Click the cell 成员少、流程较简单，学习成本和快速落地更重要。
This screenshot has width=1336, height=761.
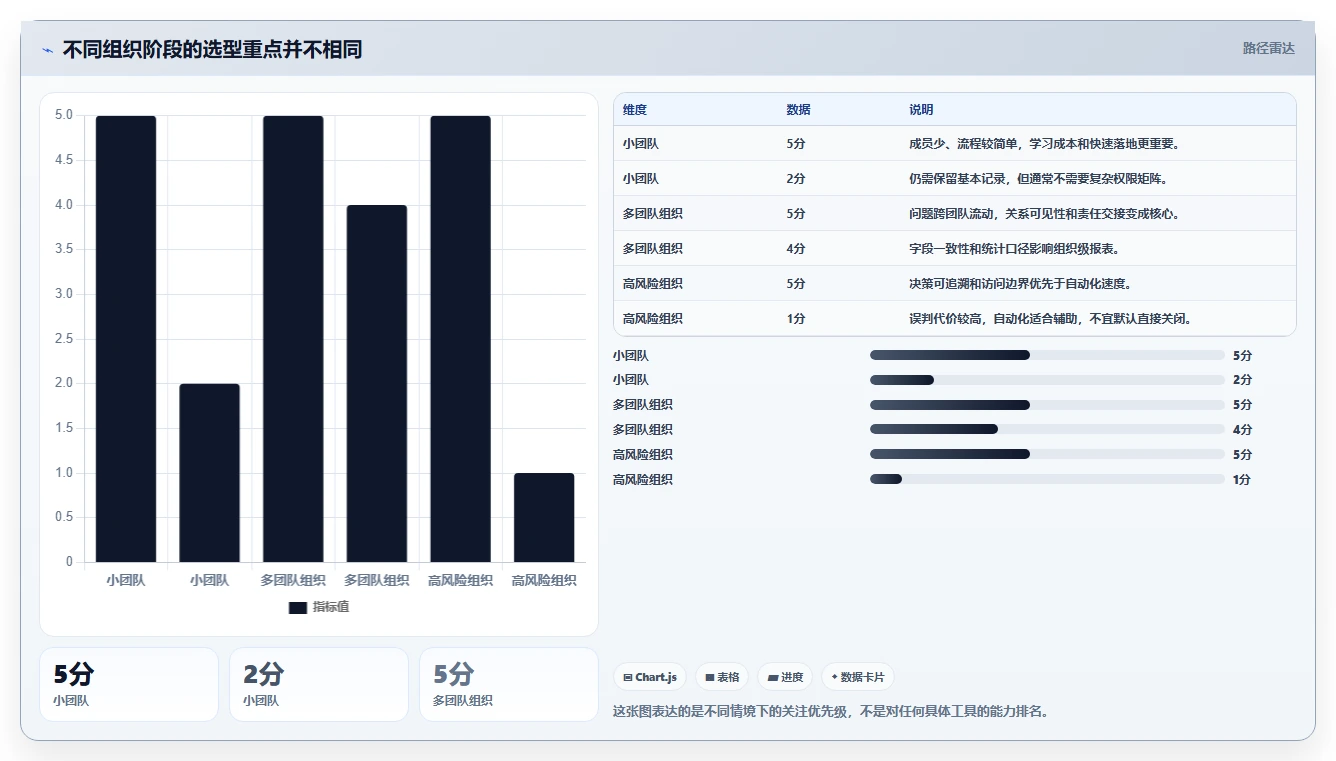tap(1045, 144)
